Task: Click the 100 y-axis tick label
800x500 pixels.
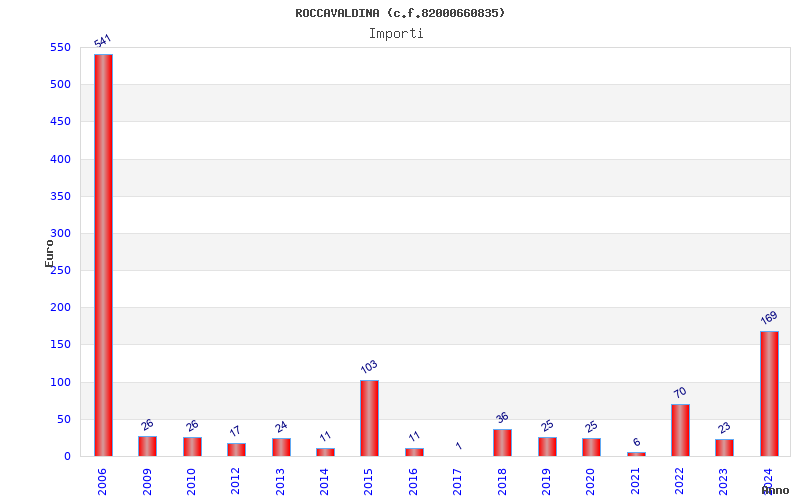Action: click(x=60, y=382)
